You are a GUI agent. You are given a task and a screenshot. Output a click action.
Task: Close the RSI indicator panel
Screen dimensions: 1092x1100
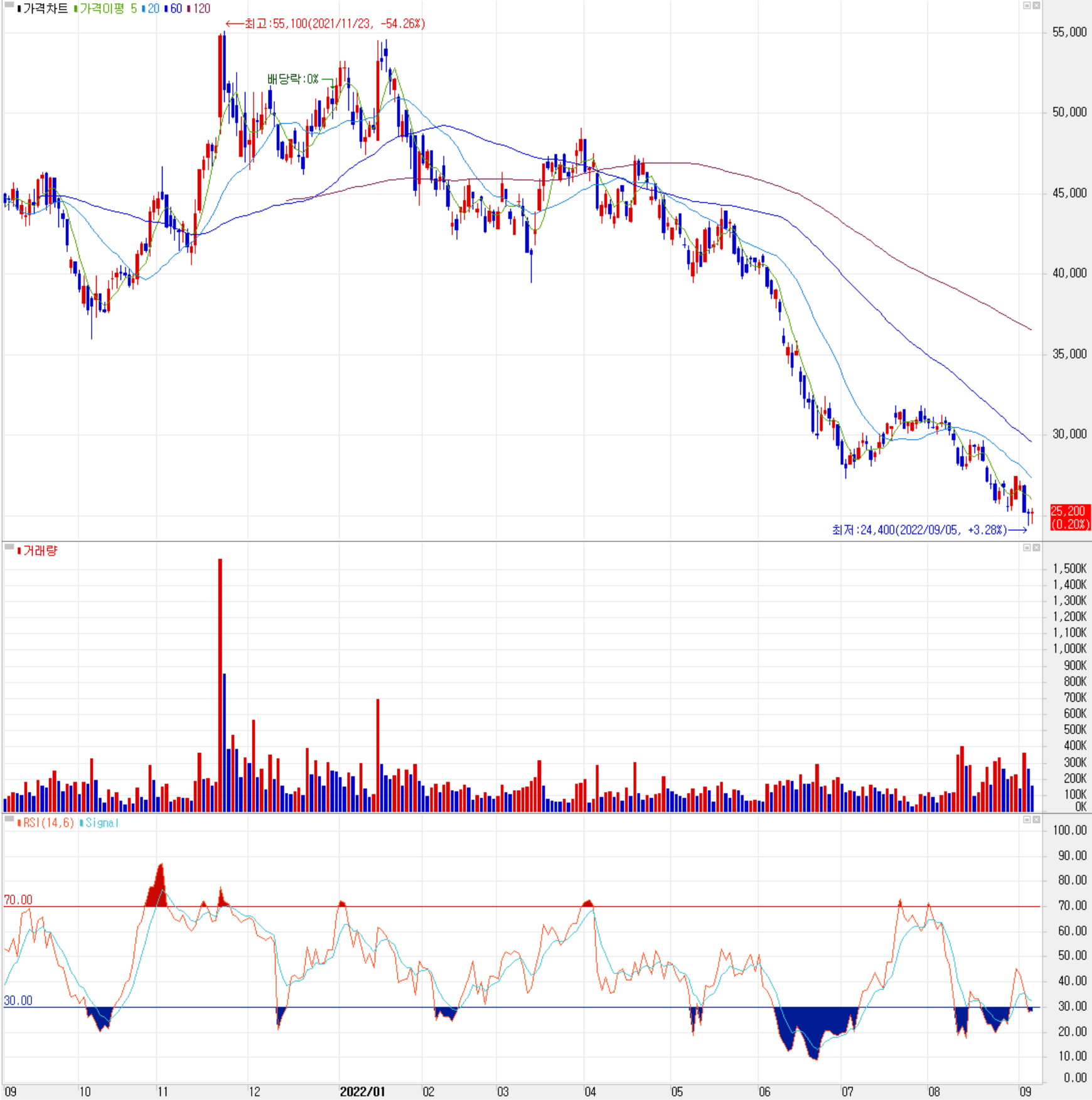coord(1036,820)
